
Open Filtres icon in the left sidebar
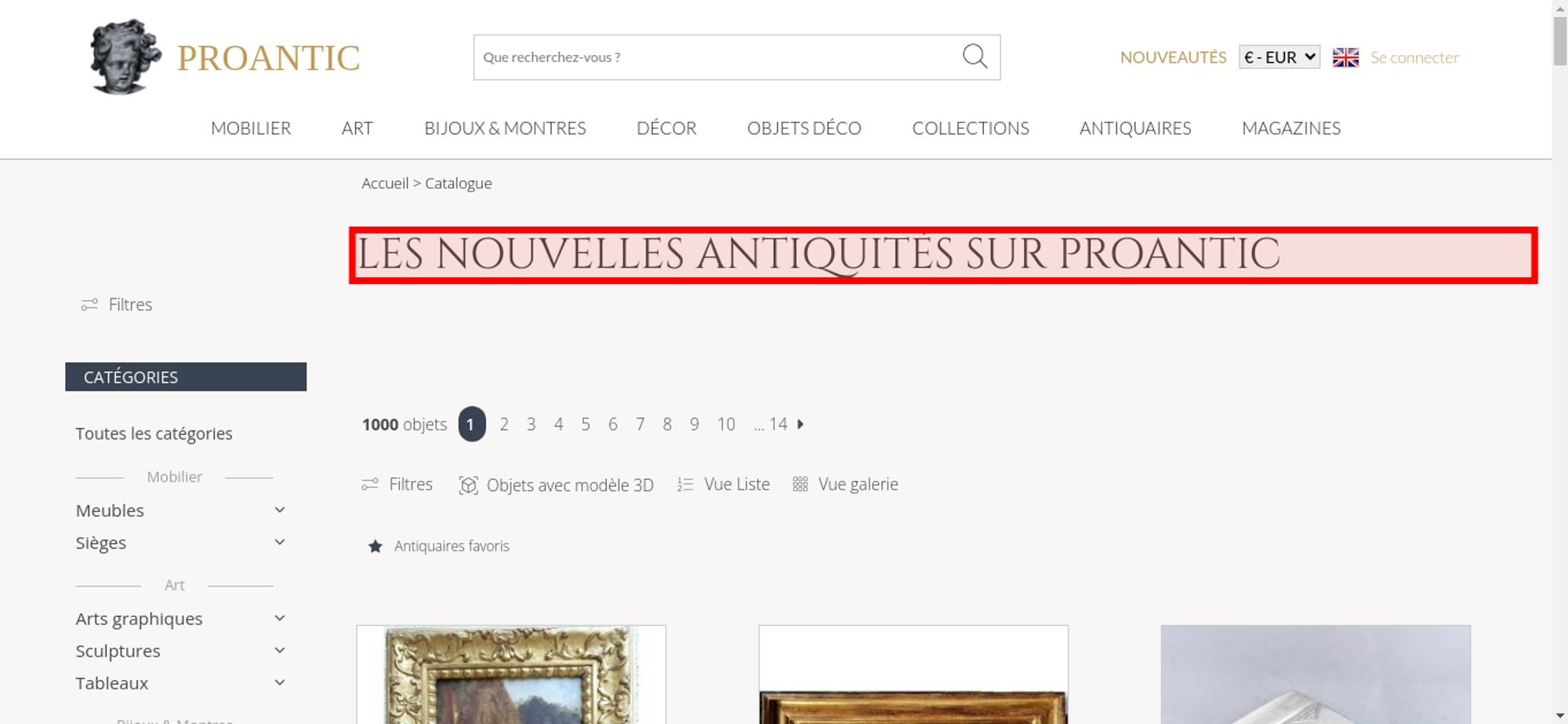point(89,304)
